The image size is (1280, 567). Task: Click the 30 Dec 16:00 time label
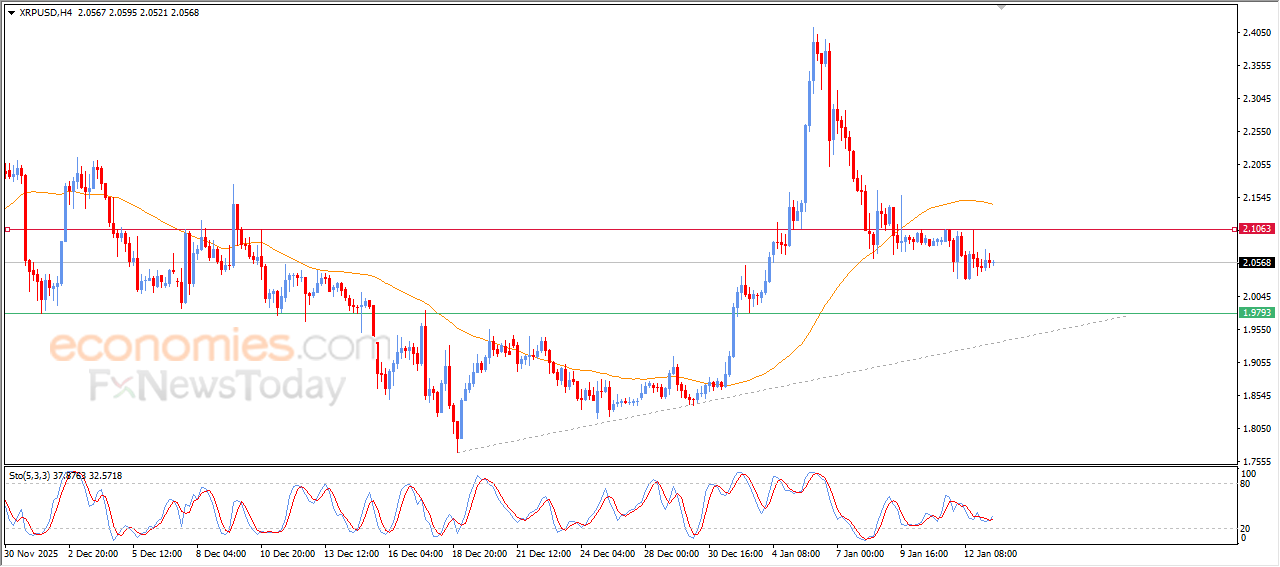pos(735,552)
